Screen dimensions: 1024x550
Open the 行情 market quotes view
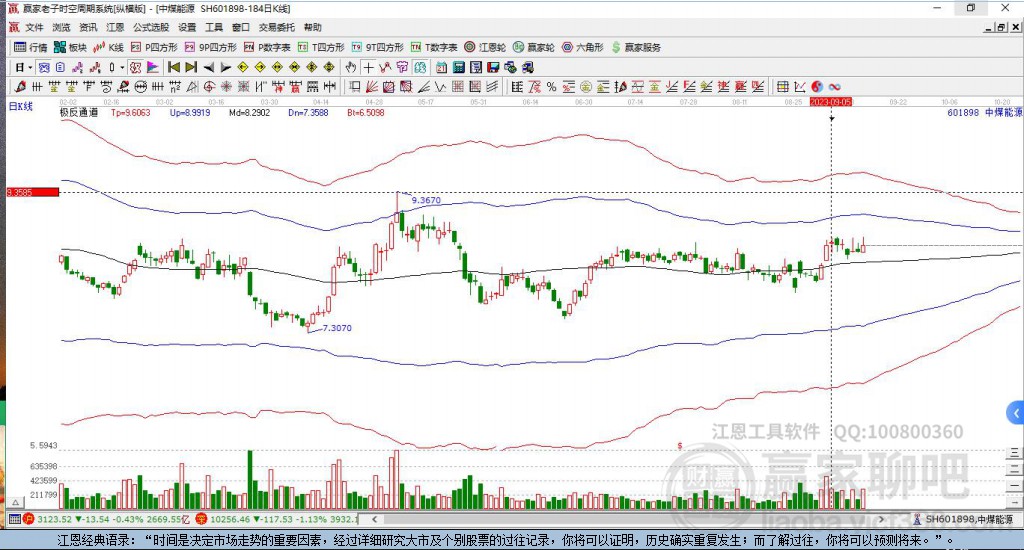(31, 47)
